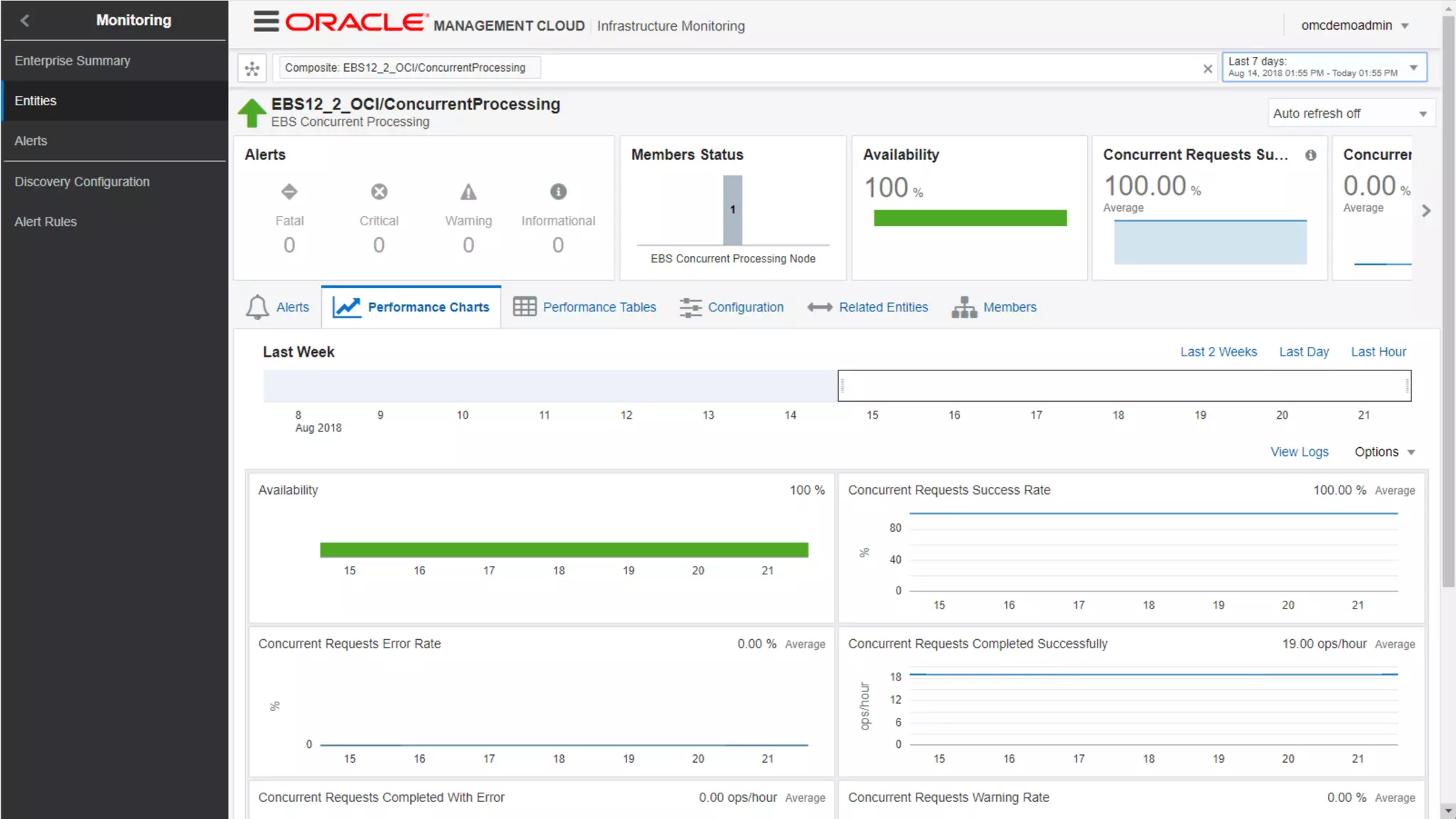This screenshot has width=1456, height=819.
Task: Click the Concurrent Requests Success Rate chart title
Action: (x=949, y=491)
